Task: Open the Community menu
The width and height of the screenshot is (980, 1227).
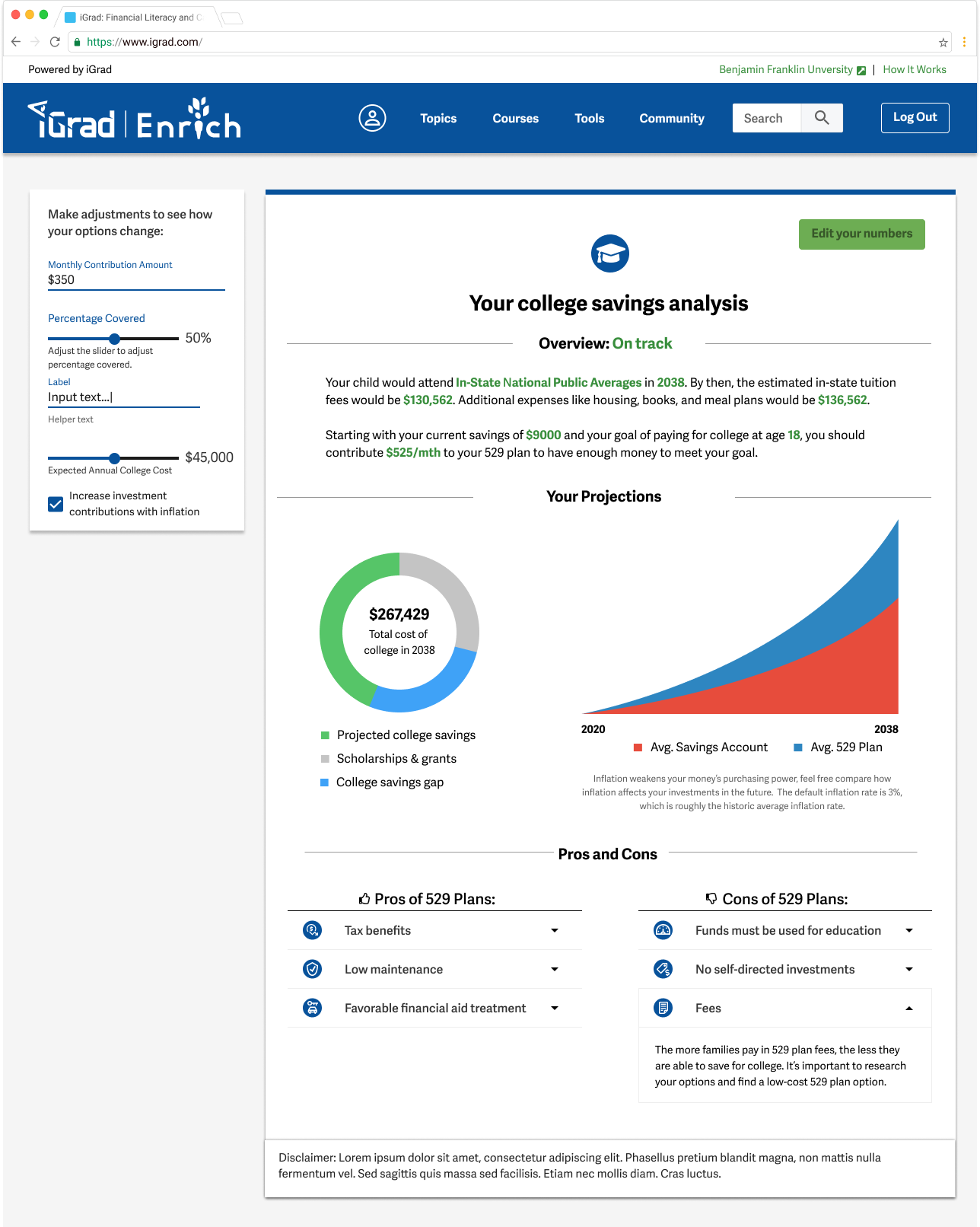Action: (672, 118)
